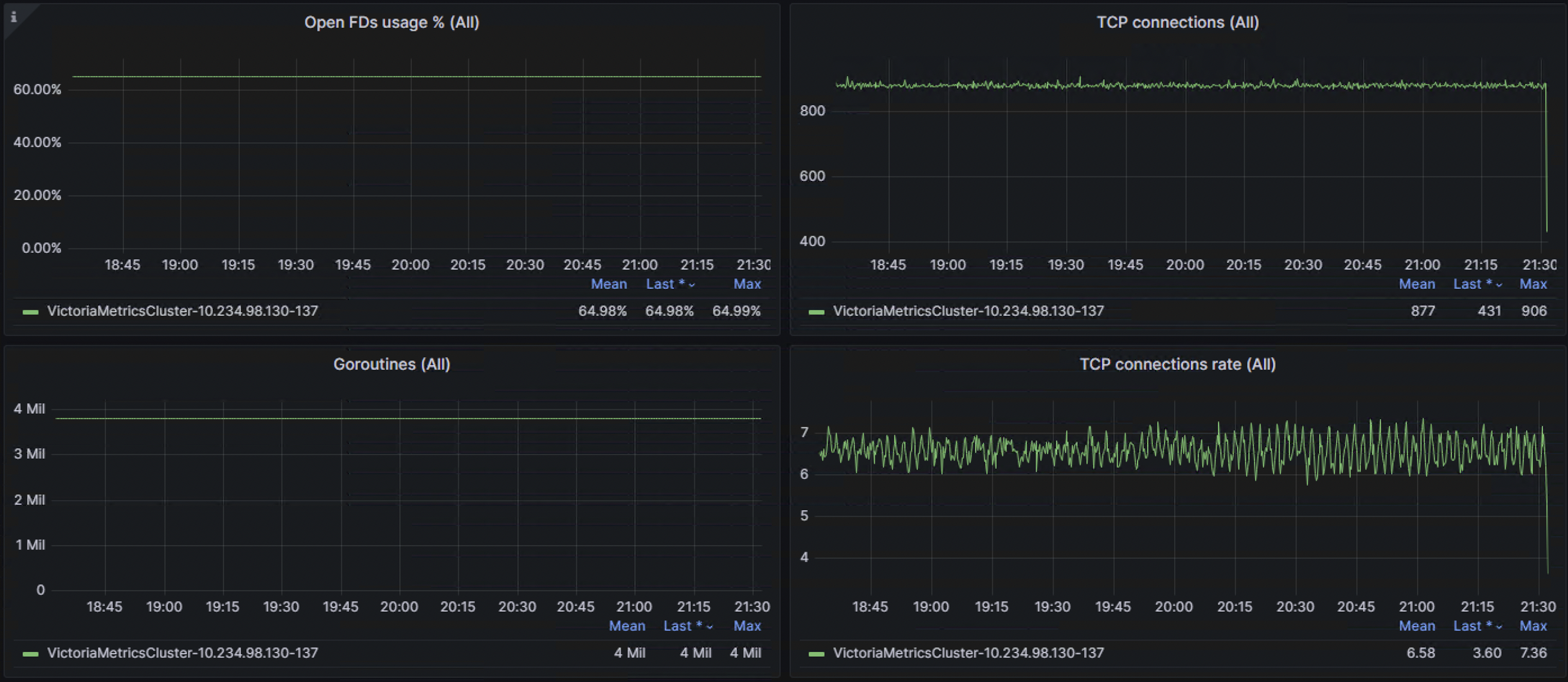The image size is (1568, 682).
Task: Toggle the VictoriaMetricsCluster series in Open FDs legend
Action: point(183,311)
